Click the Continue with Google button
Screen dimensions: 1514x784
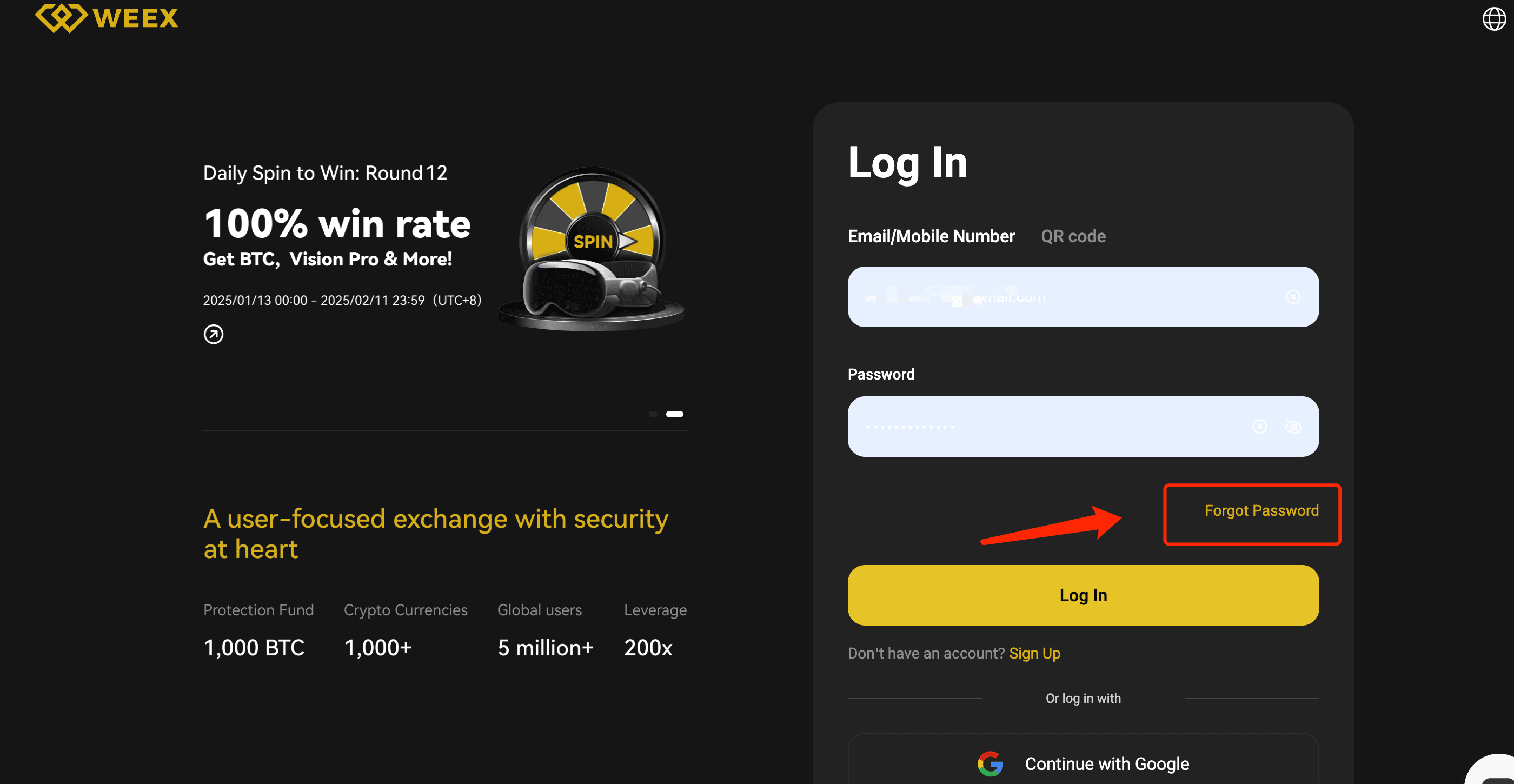1083,763
